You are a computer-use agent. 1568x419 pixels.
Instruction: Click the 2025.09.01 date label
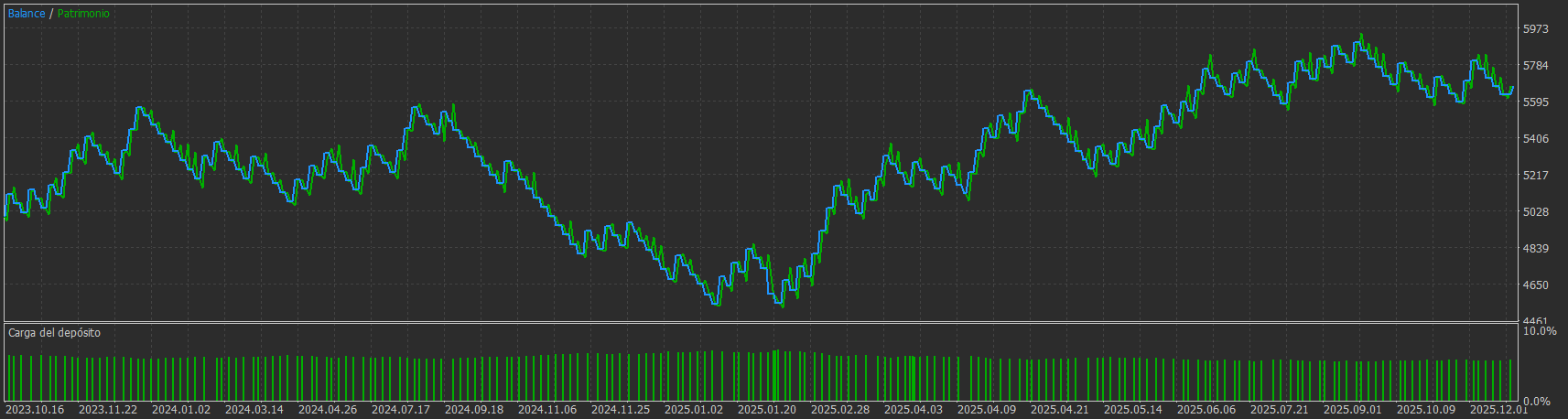click(1353, 410)
